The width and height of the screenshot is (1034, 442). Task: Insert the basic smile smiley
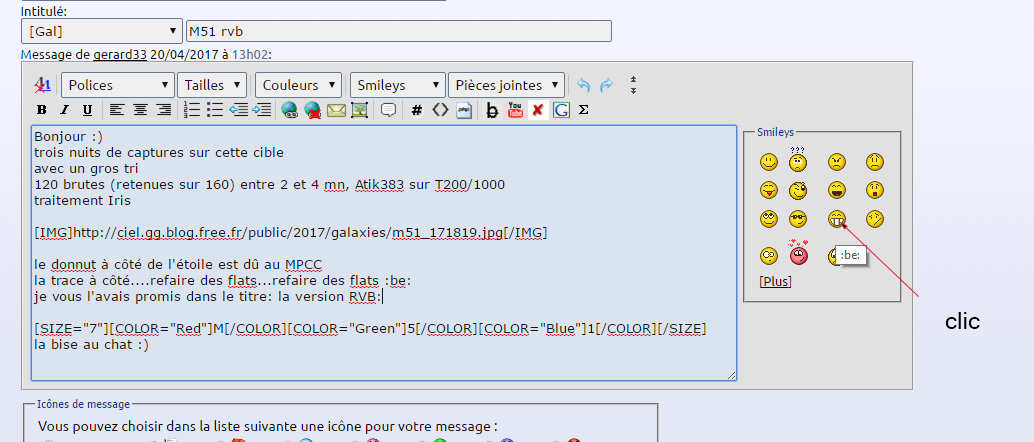[x=768, y=162]
